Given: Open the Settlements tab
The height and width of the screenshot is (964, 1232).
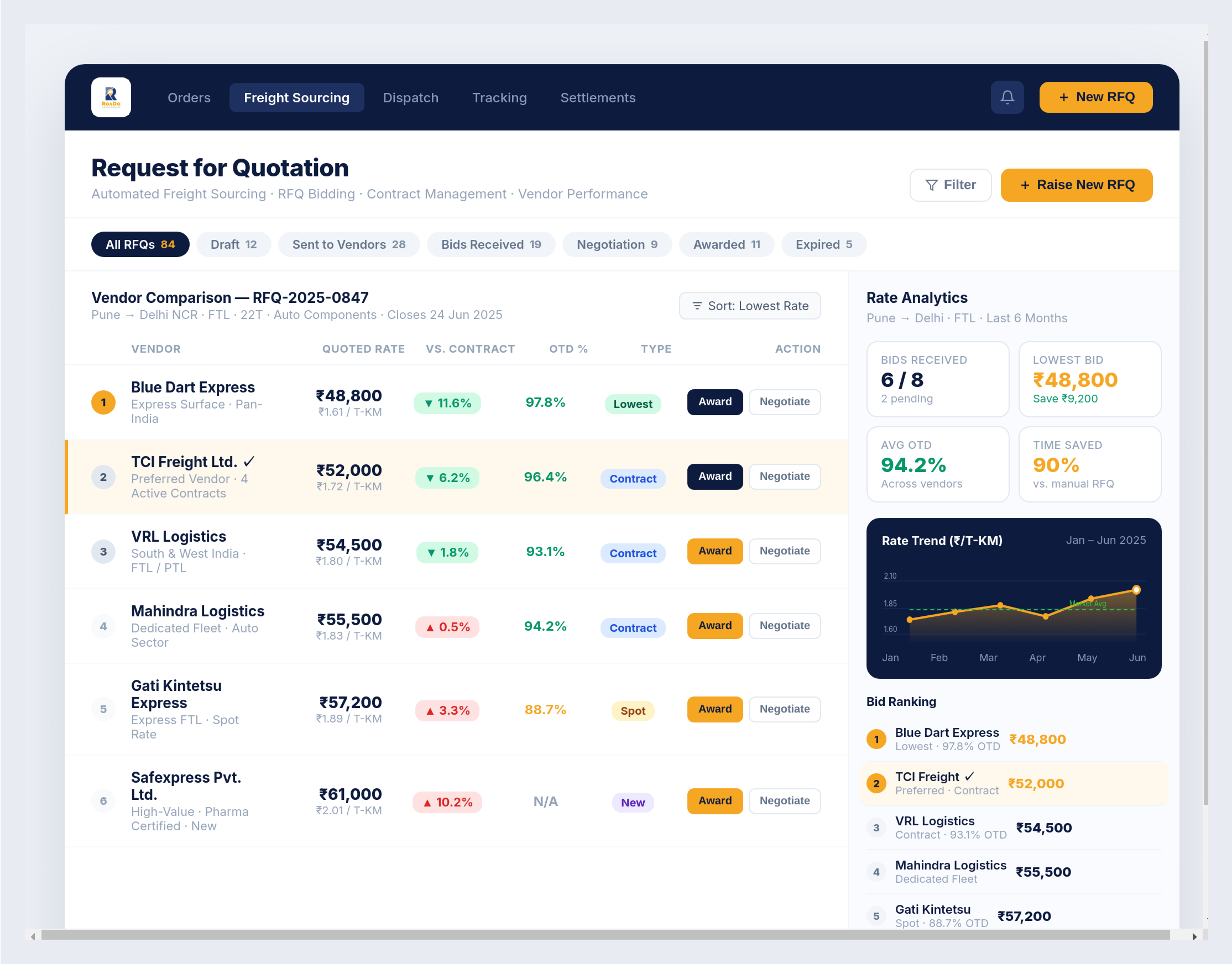Looking at the screenshot, I should [x=597, y=98].
